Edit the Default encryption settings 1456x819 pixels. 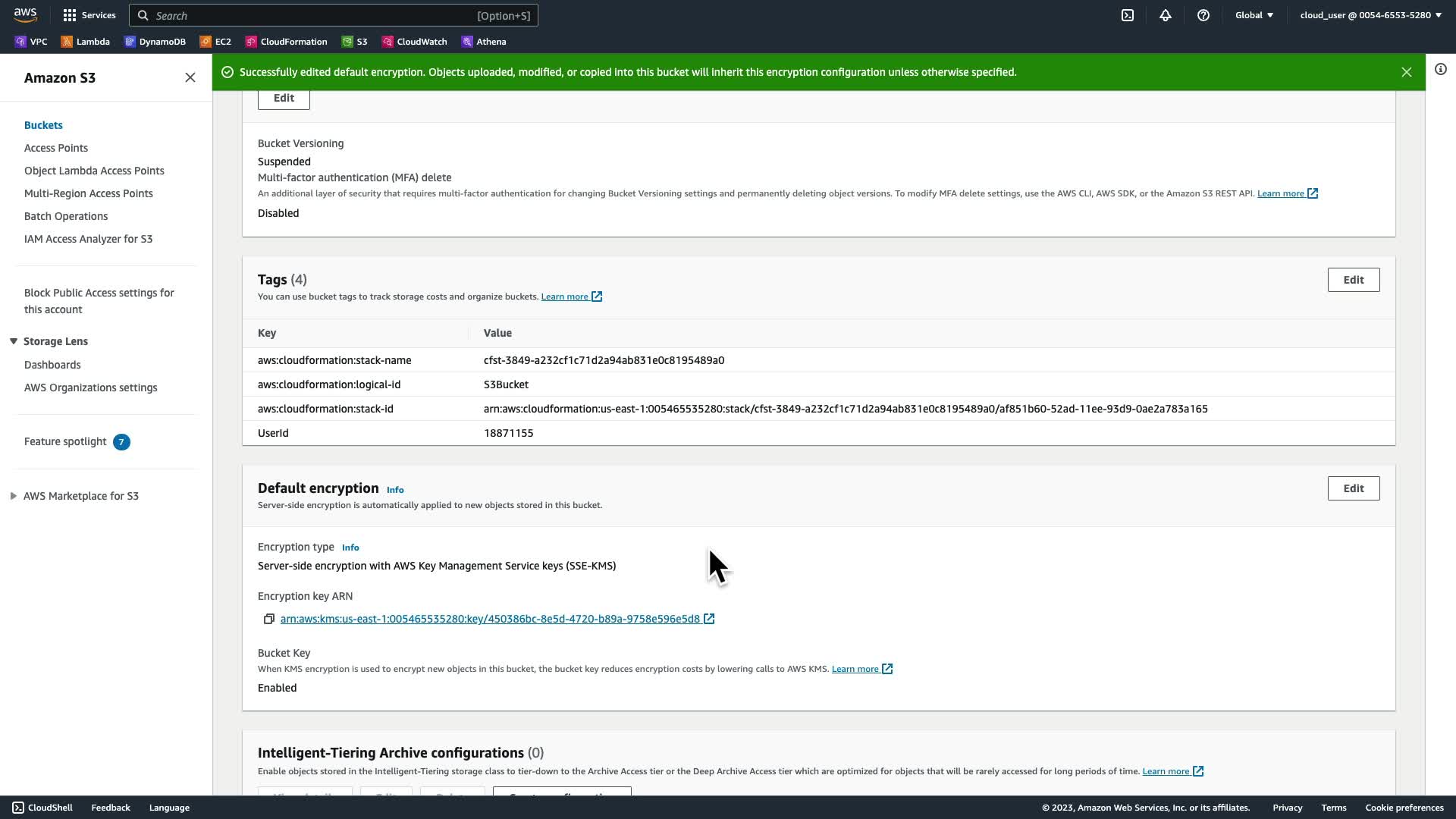click(1353, 488)
